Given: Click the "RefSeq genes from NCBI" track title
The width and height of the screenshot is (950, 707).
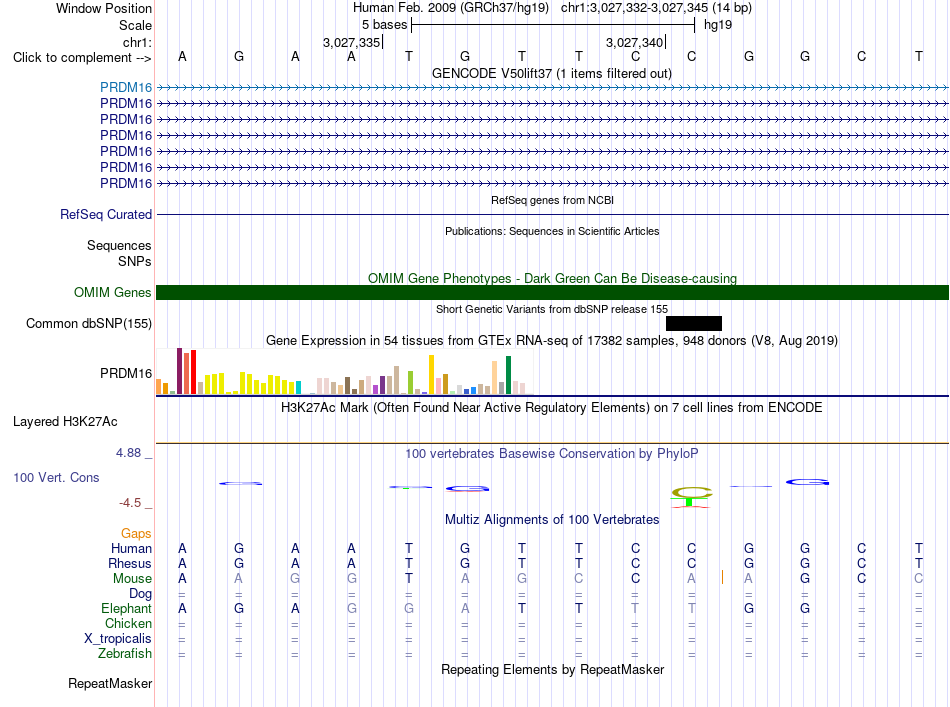Looking at the screenshot, I should coord(552,200).
